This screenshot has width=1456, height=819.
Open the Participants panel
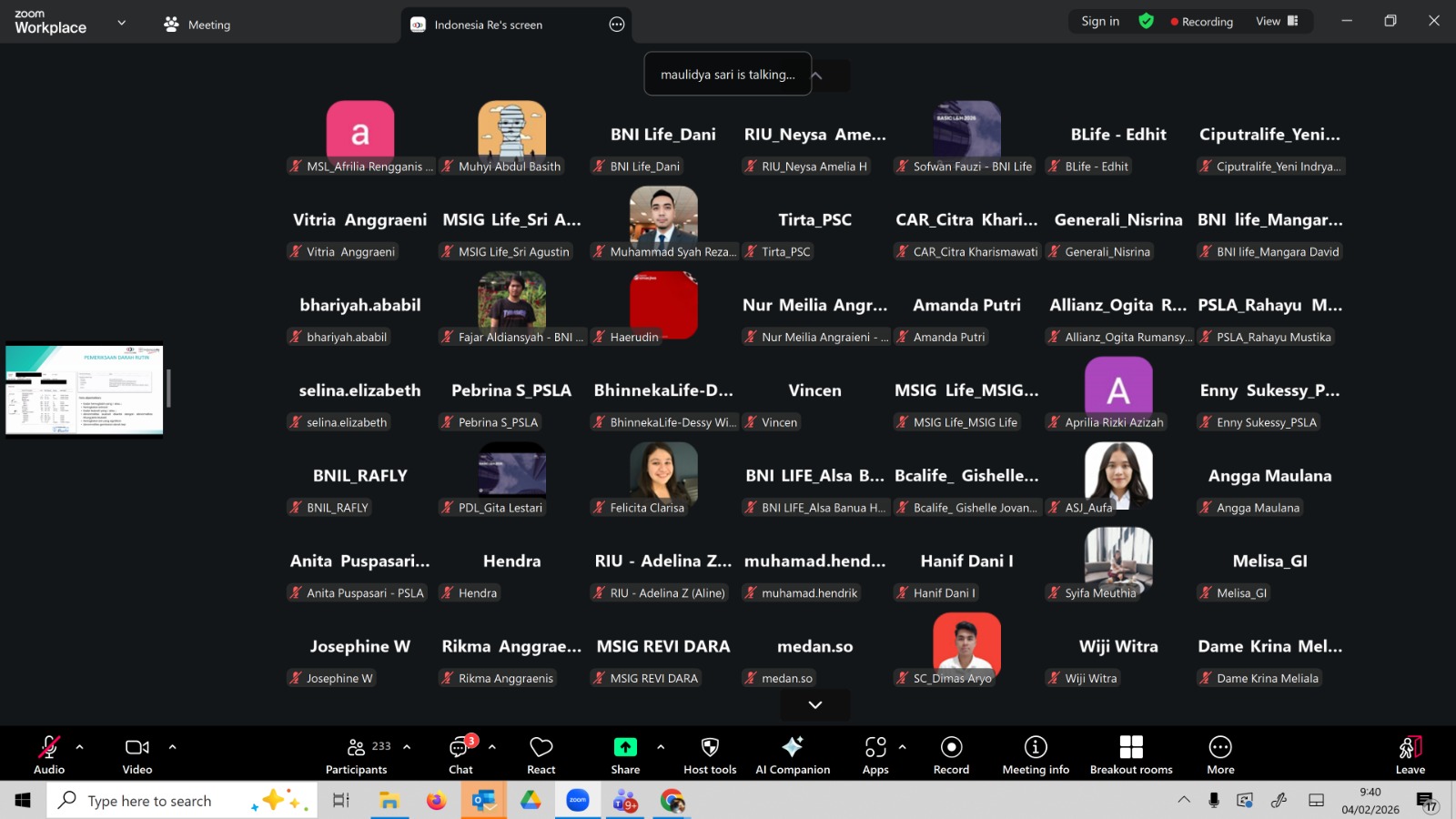pyautogui.click(x=357, y=755)
